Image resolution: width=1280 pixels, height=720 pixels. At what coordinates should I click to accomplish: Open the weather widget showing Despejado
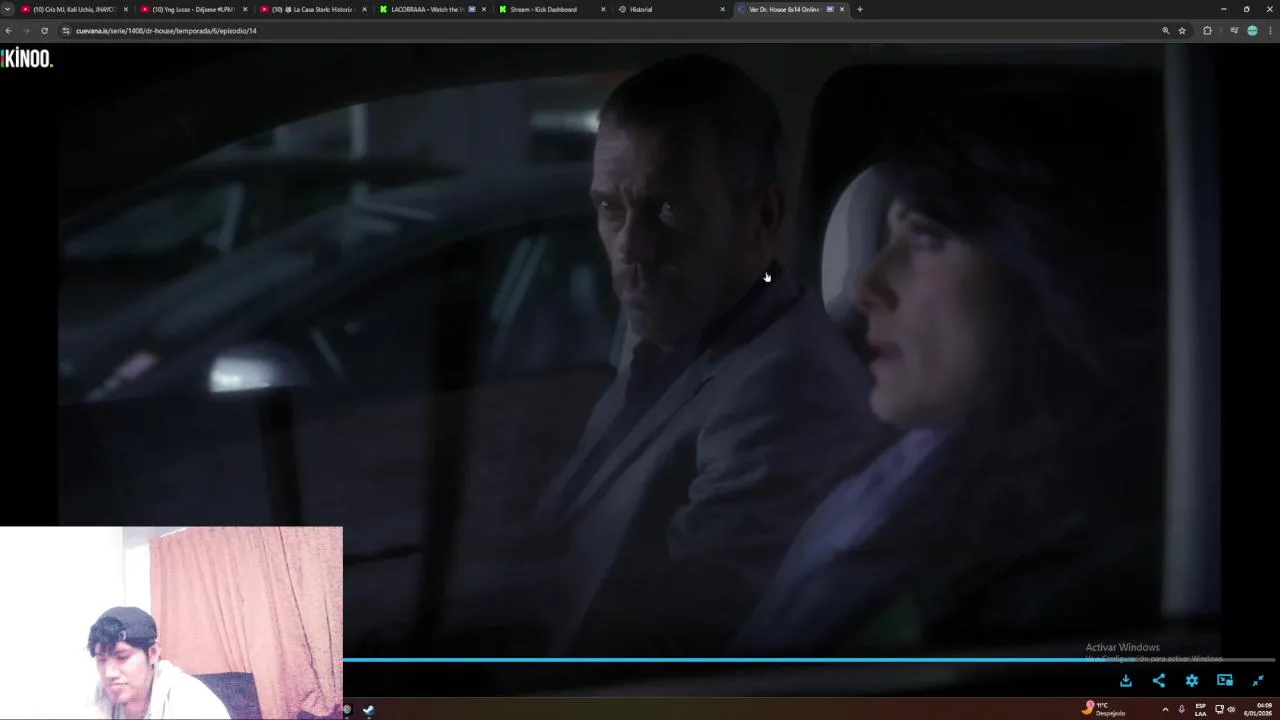click(x=1104, y=708)
